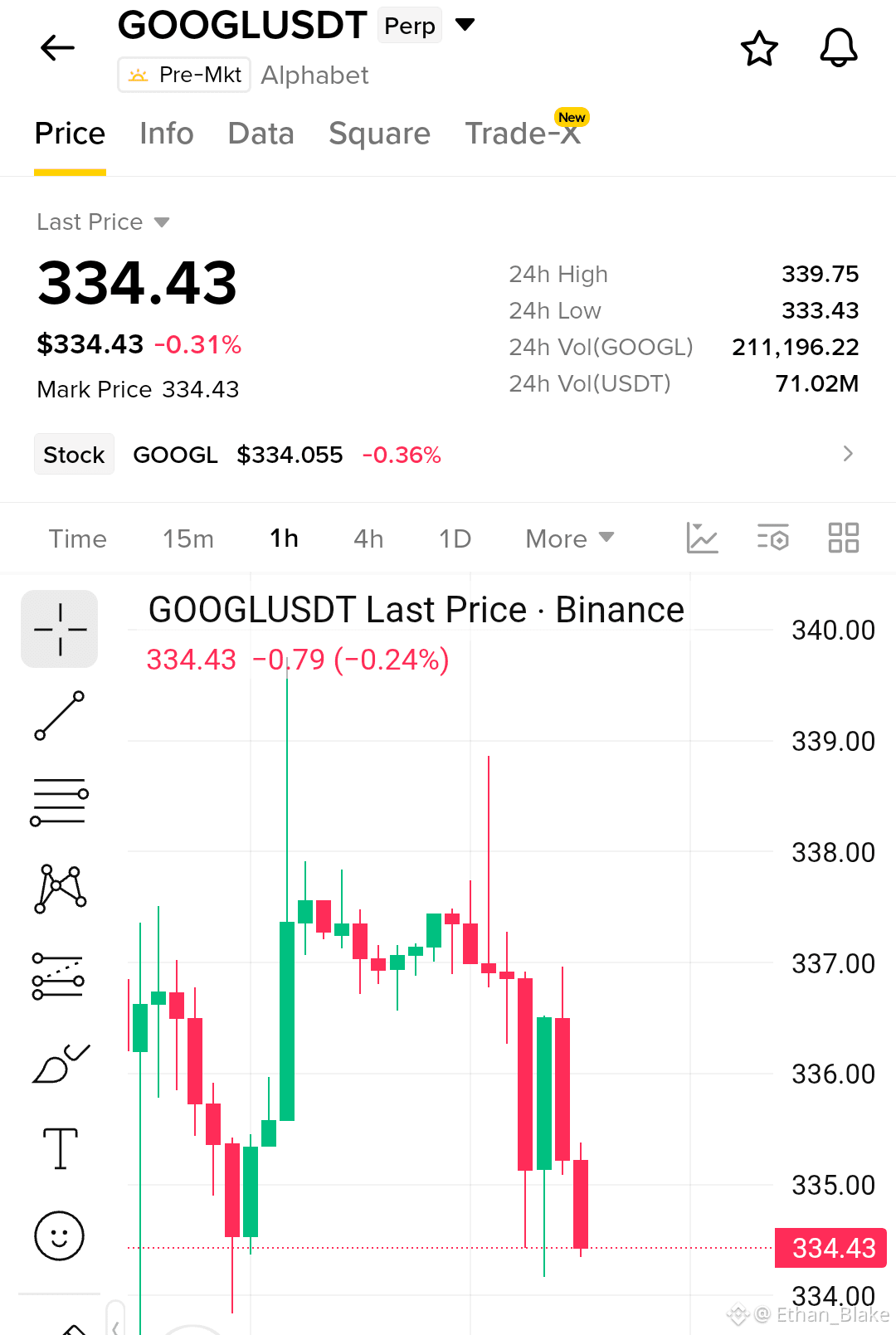The height and width of the screenshot is (1335, 896).
Task: Select the trend line drawing tool
Action: pyautogui.click(x=60, y=715)
